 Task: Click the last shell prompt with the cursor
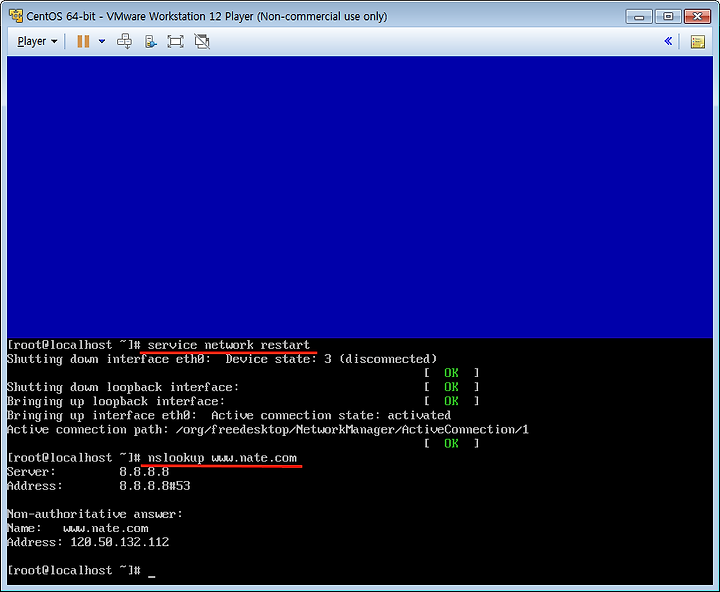tap(81, 570)
